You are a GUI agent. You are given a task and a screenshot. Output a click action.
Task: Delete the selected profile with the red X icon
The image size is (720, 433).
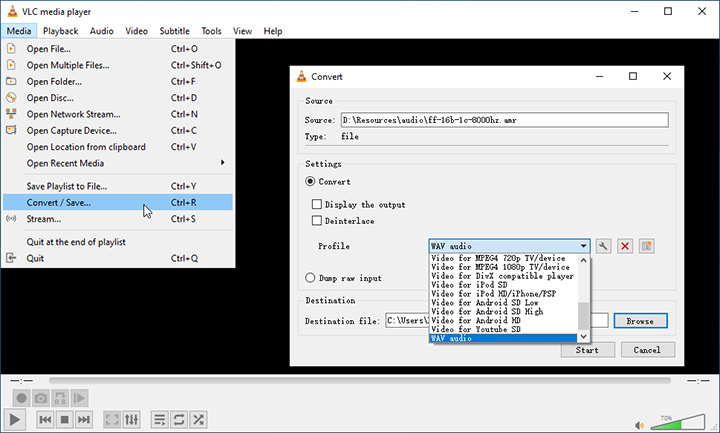tap(625, 246)
